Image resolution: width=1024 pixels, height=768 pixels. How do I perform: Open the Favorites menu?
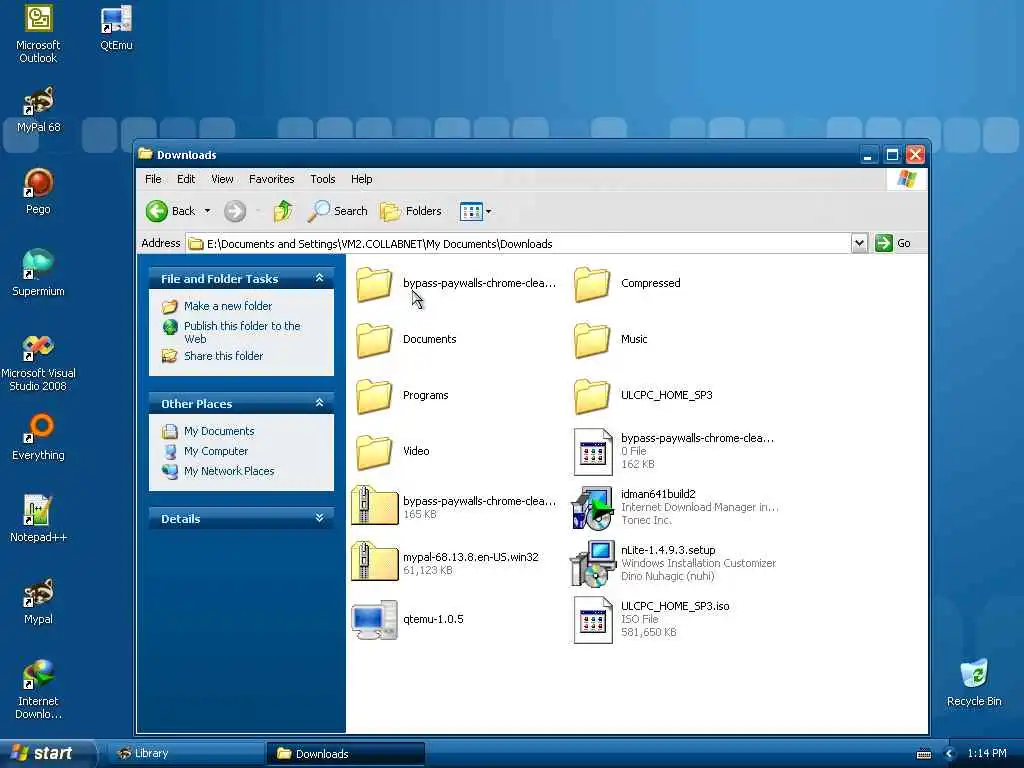point(272,179)
